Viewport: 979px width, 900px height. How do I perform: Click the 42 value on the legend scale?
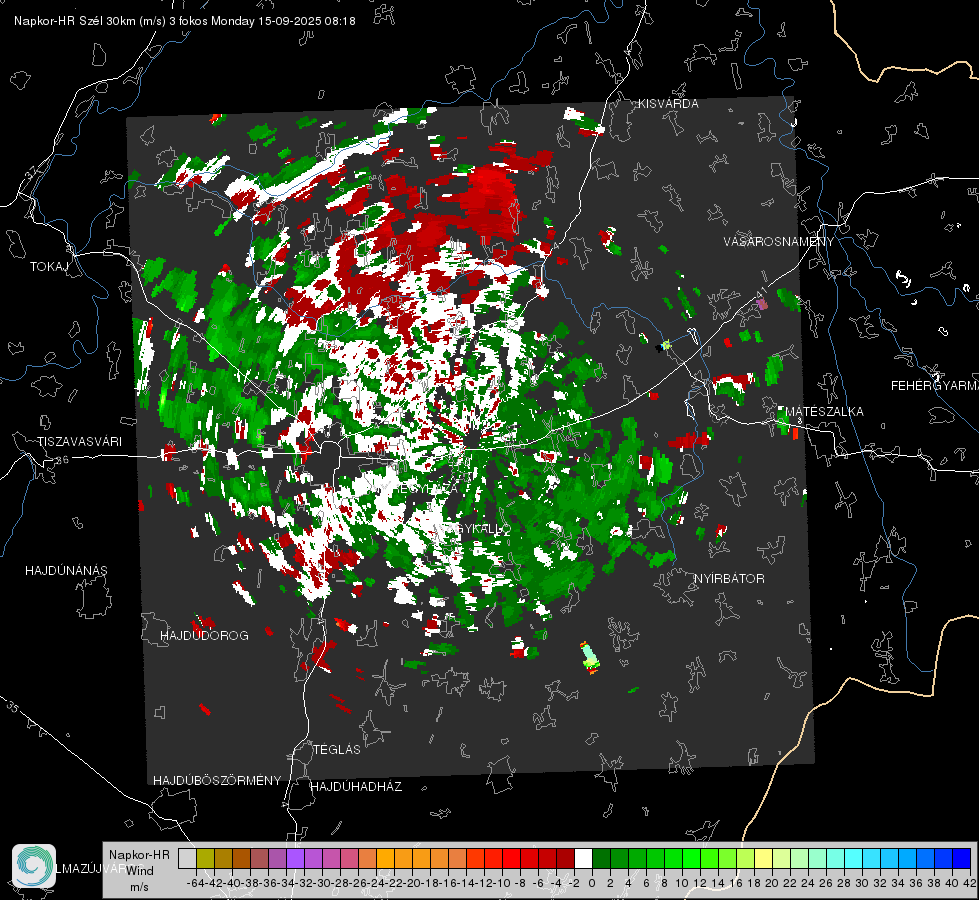tap(969, 883)
